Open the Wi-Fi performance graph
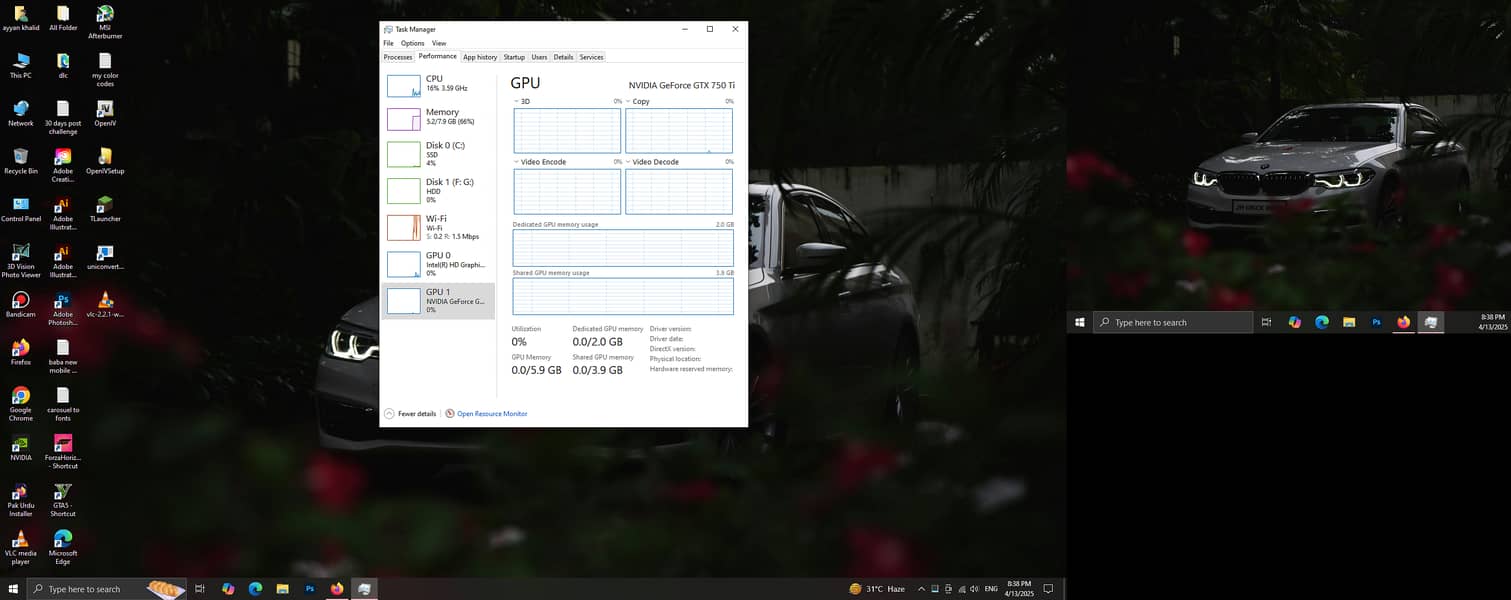Image resolution: width=1511 pixels, height=600 pixels. pyautogui.click(x=404, y=227)
